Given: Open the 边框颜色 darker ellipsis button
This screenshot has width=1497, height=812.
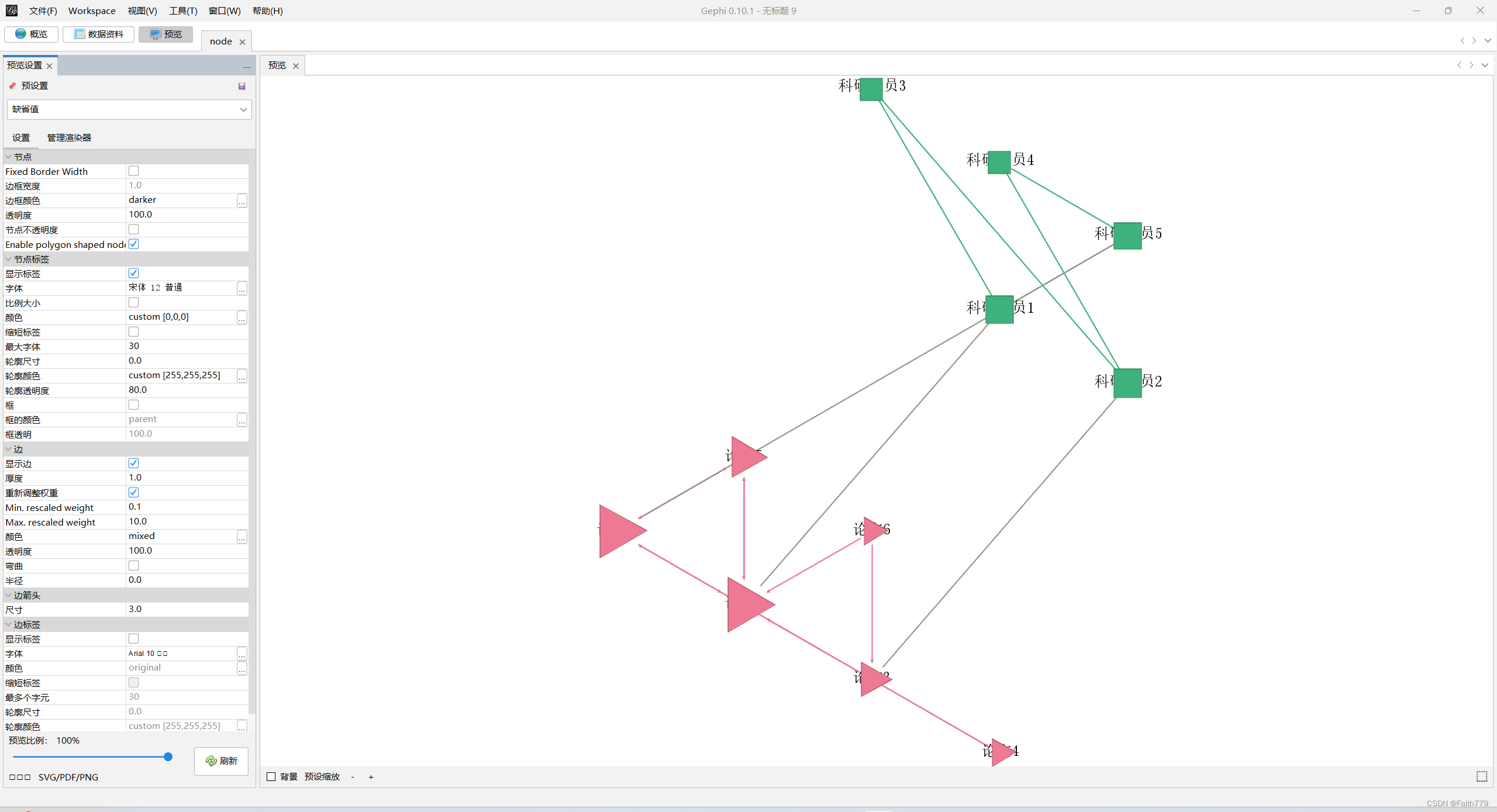Looking at the screenshot, I should (242, 201).
